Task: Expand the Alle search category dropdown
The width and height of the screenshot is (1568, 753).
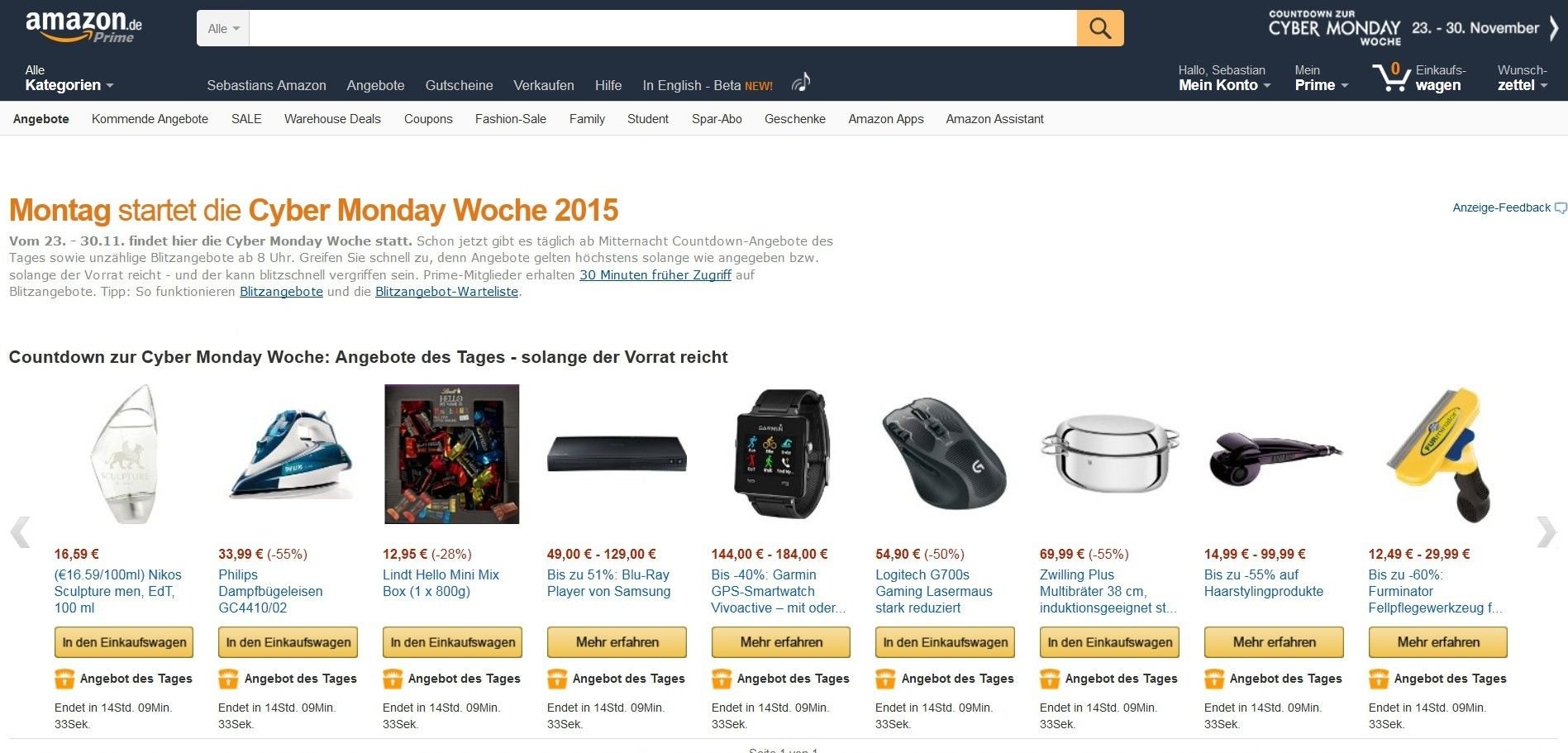Action: [x=223, y=28]
